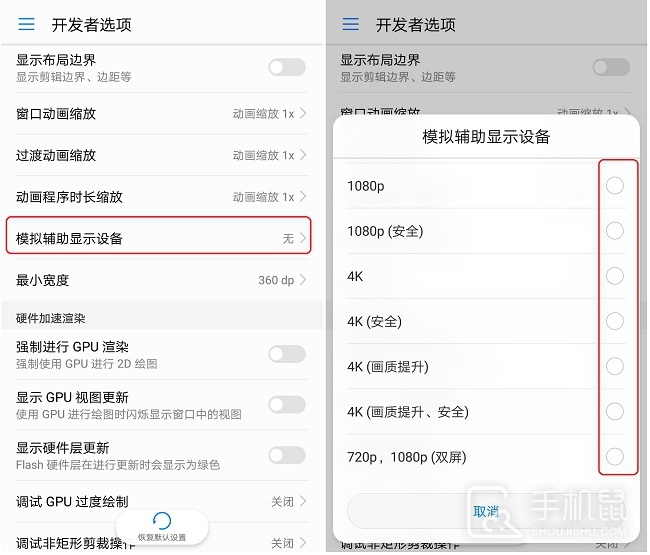Enable 强制进行 GPU 渲染 switch
Screen dimensions: 650x555
(x=287, y=354)
